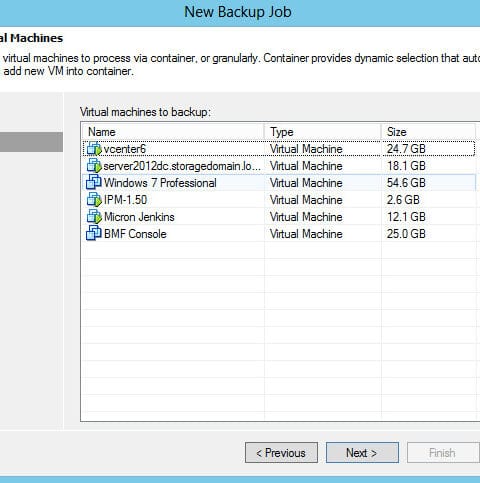Sort list by Name column header
Image resolution: width=480 pixels, height=483 pixels.
pyautogui.click(x=173, y=132)
